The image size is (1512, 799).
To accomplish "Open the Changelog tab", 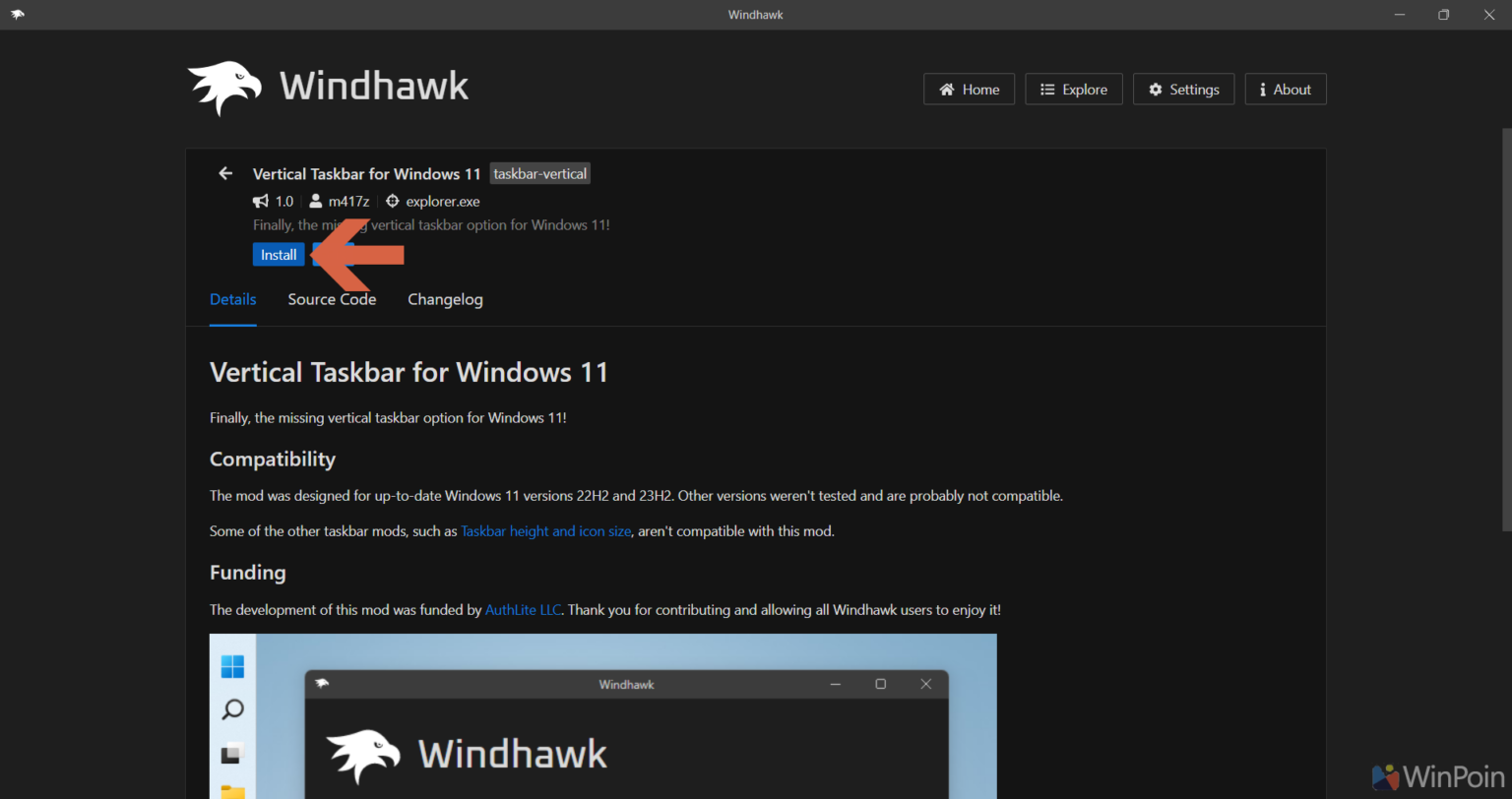I will (x=445, y=299).
